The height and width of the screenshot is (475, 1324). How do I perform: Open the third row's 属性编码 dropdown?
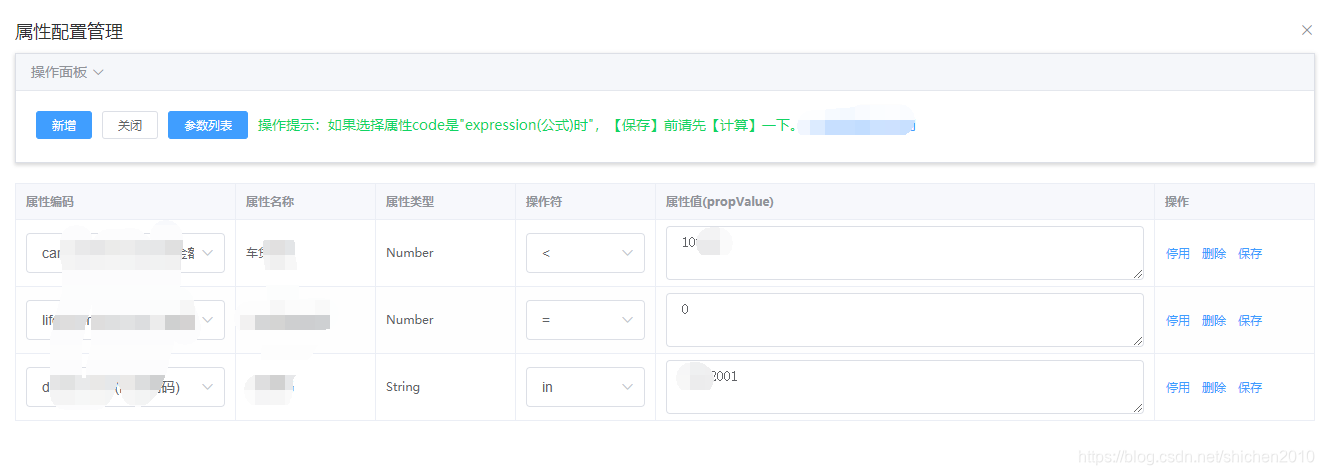pos(125,387)
